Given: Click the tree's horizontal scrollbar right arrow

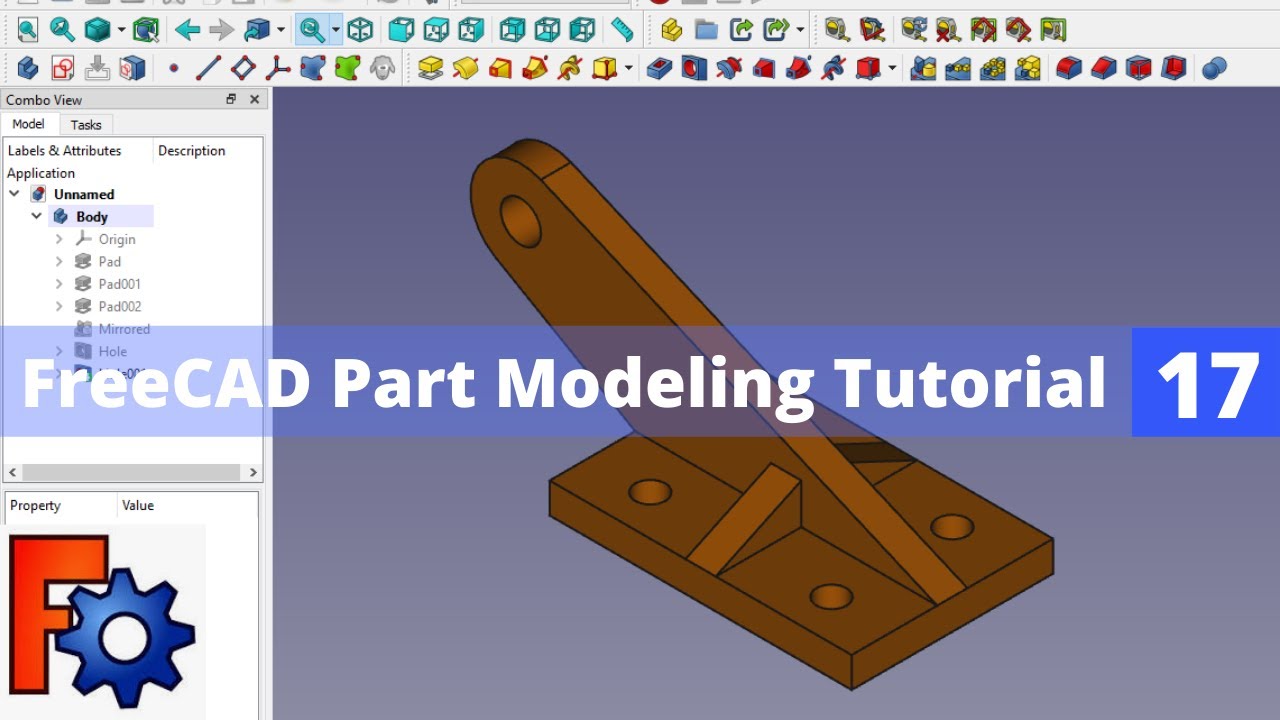Looking at the screenshot, I should tap(253, 472).
